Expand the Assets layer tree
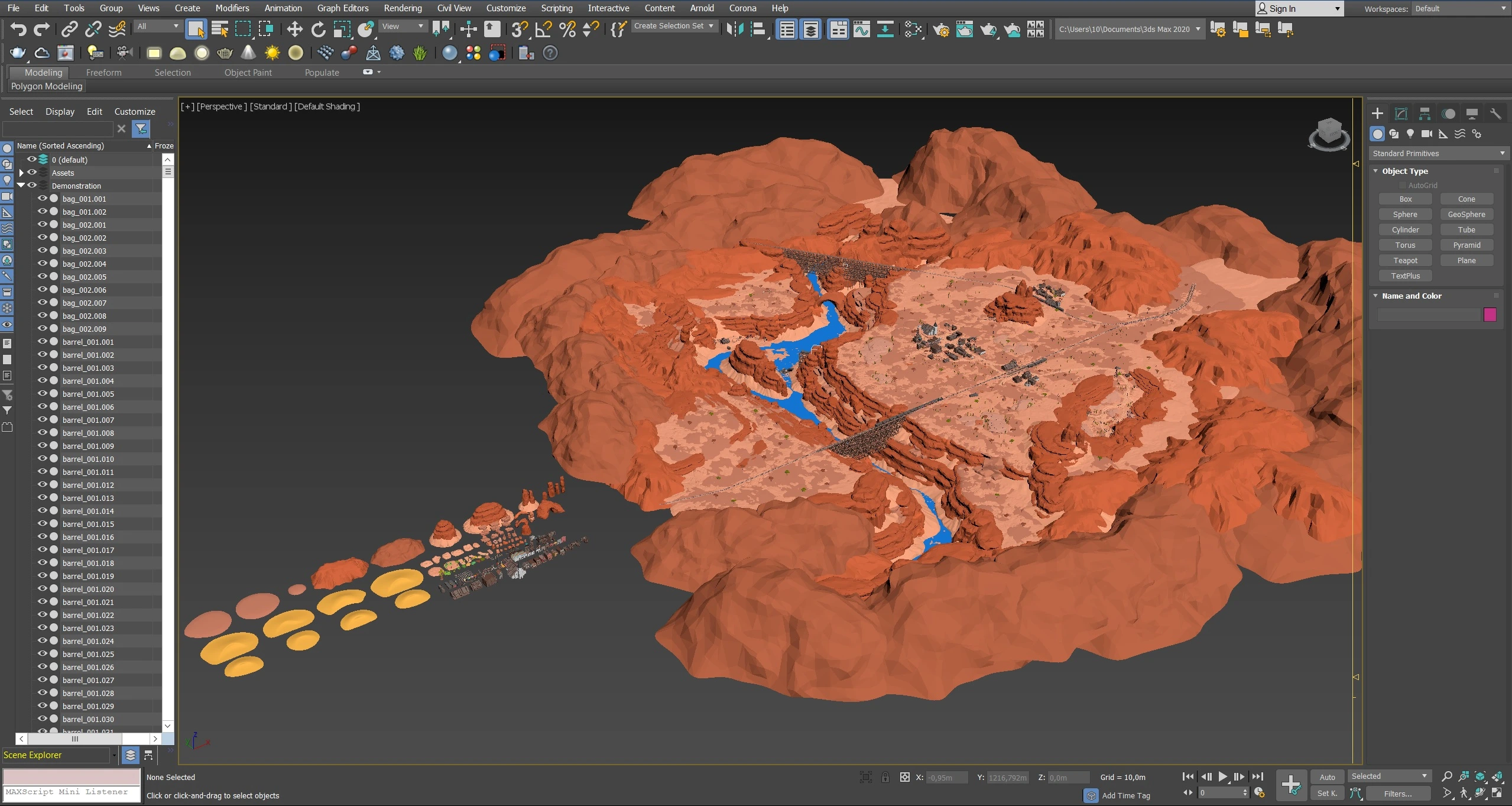This screenshot has height=806, width=1512. [21, 173]
